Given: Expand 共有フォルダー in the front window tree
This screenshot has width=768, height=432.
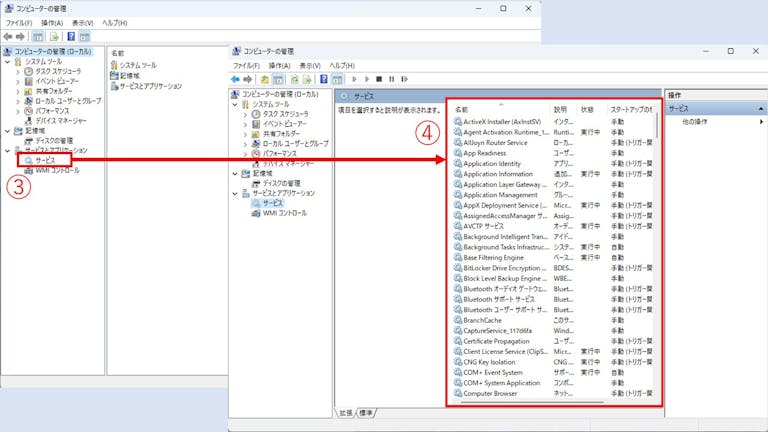Looking at the screenshot, I should click(245, 134).
